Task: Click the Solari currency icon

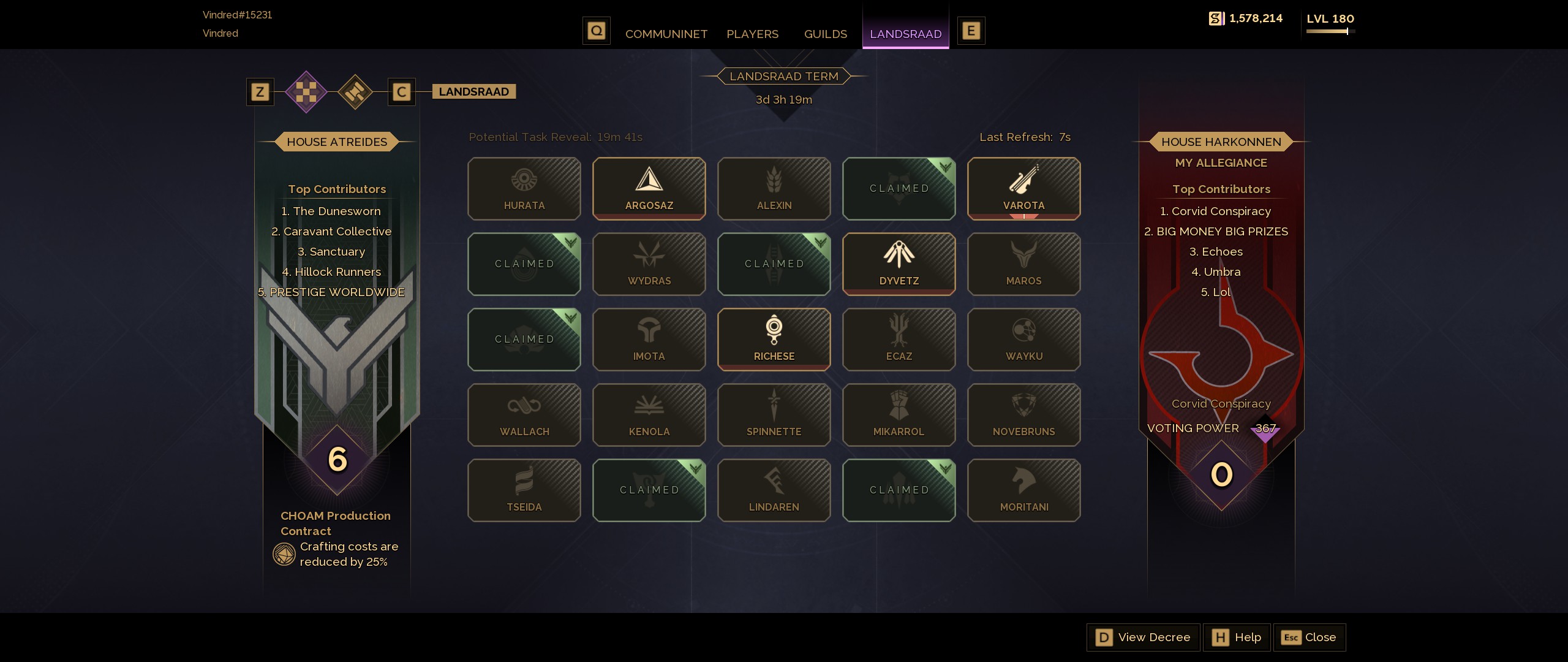Action: tap(1216, 18)
